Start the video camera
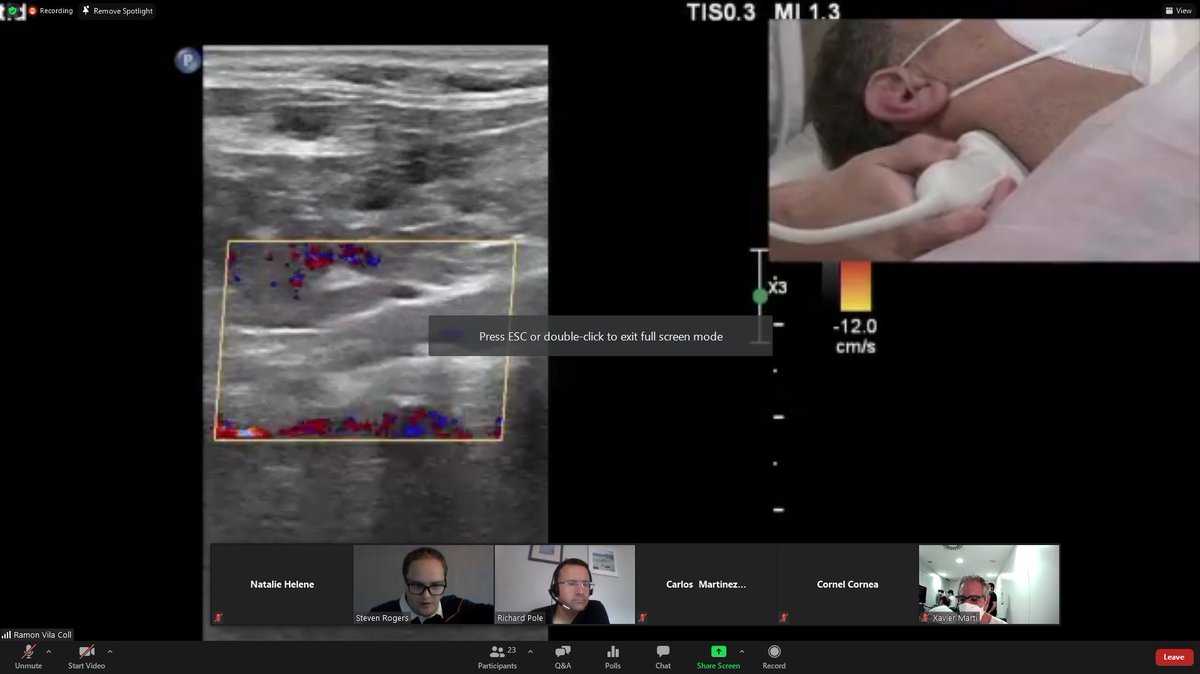The height and width of the screenshot is (674, 1200). pos(86,656)
